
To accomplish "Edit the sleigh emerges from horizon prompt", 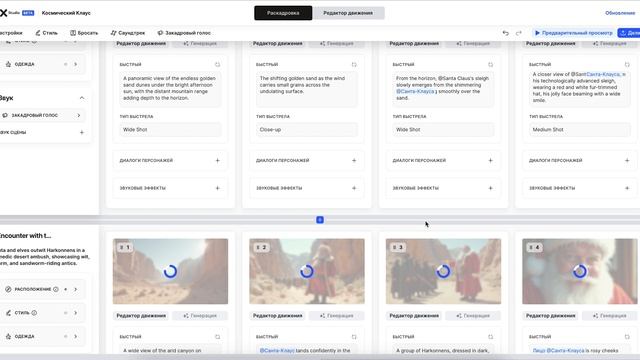I will (443, 89).
